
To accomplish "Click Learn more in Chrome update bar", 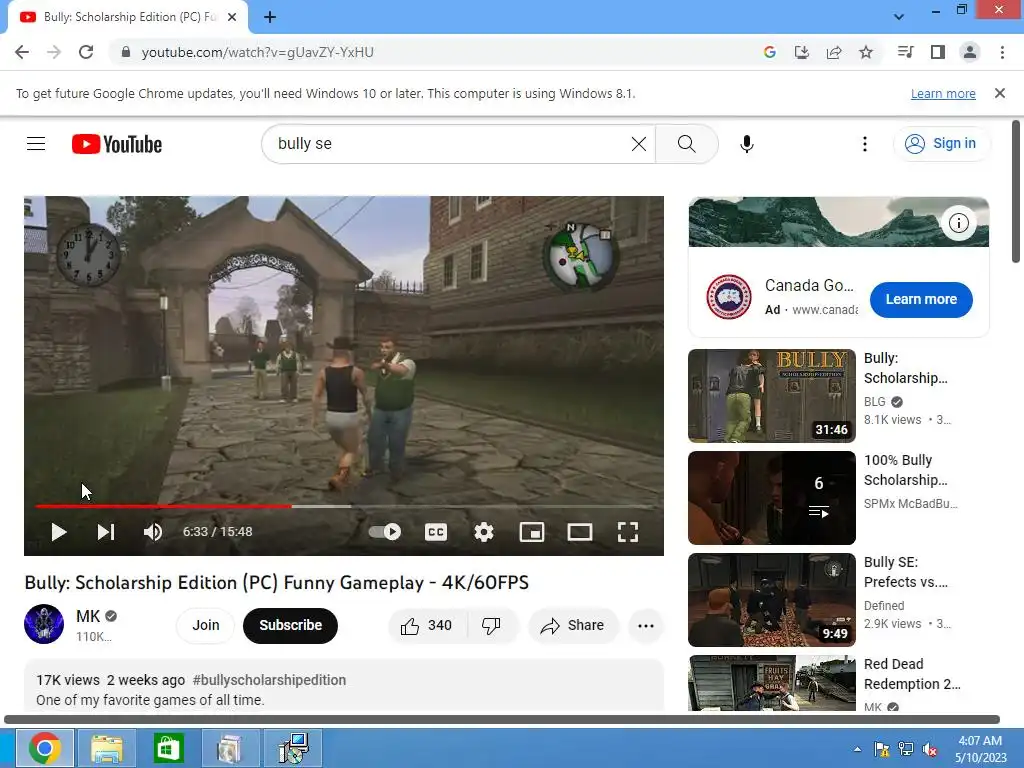I will click(943, 93).
